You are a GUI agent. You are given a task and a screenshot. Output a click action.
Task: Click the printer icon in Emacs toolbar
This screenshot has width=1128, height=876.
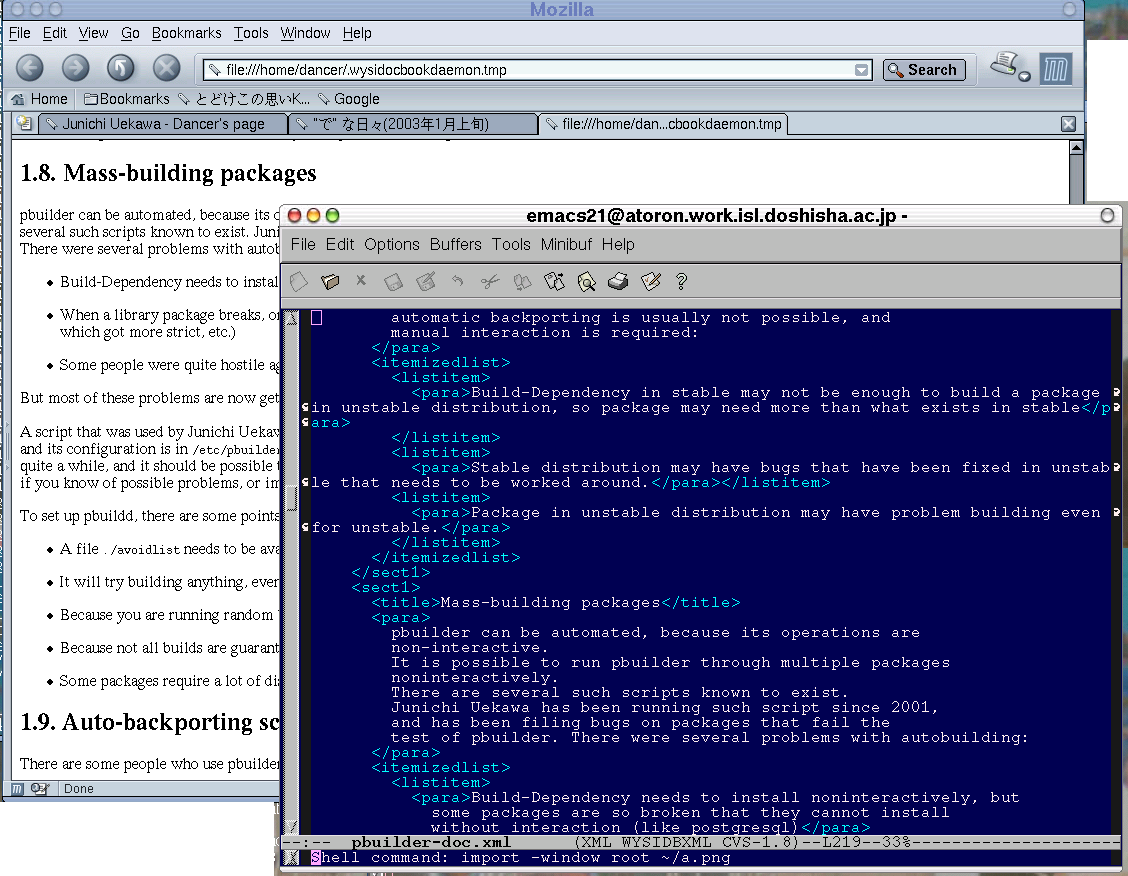point(618,282)
